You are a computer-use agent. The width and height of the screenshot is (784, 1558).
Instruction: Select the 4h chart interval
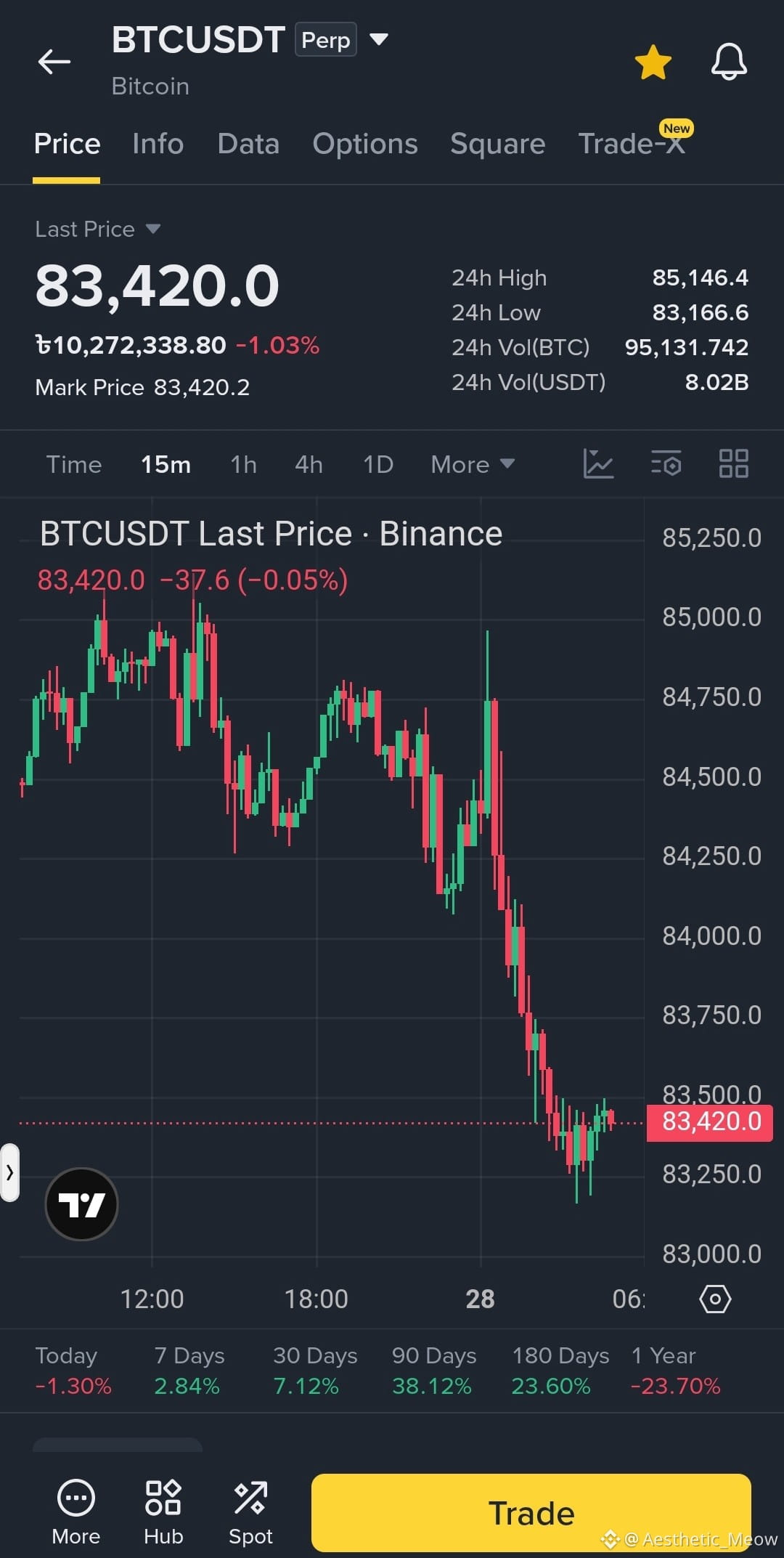coord(309,464)
